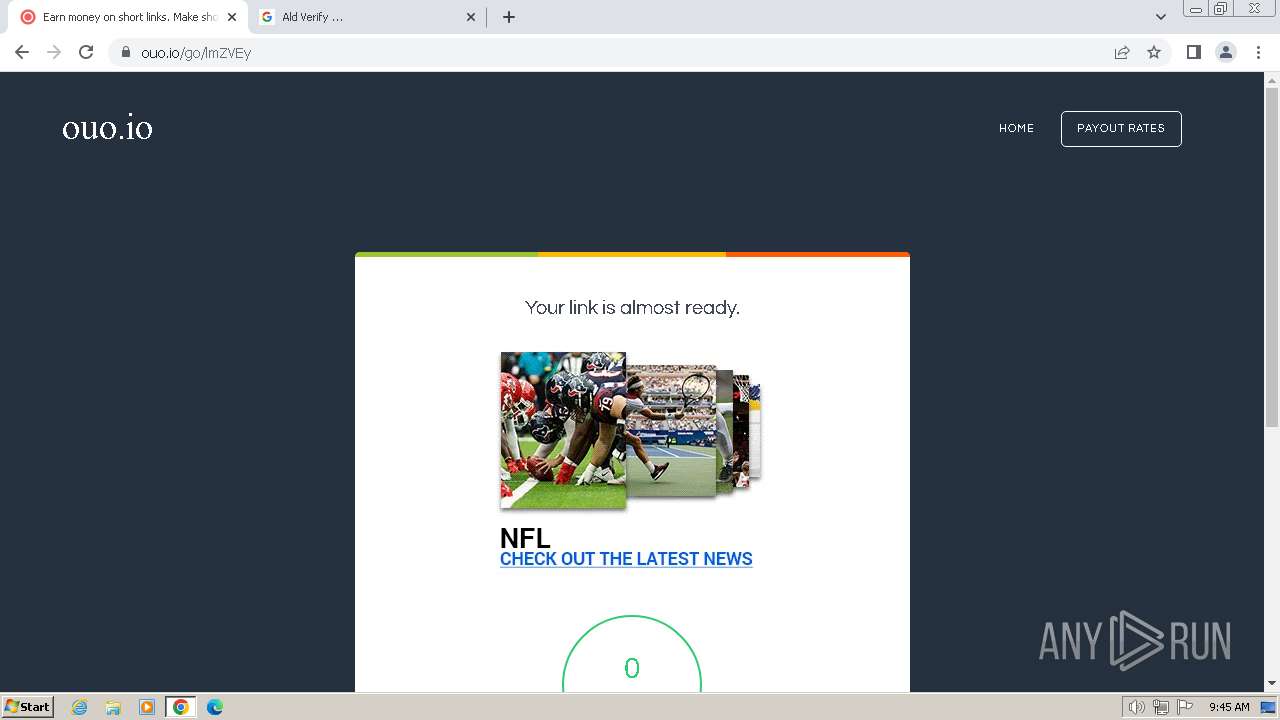This screenshot has width=1280, height=720.
Task: Open the browser side panel
Action: [1193, 52]
